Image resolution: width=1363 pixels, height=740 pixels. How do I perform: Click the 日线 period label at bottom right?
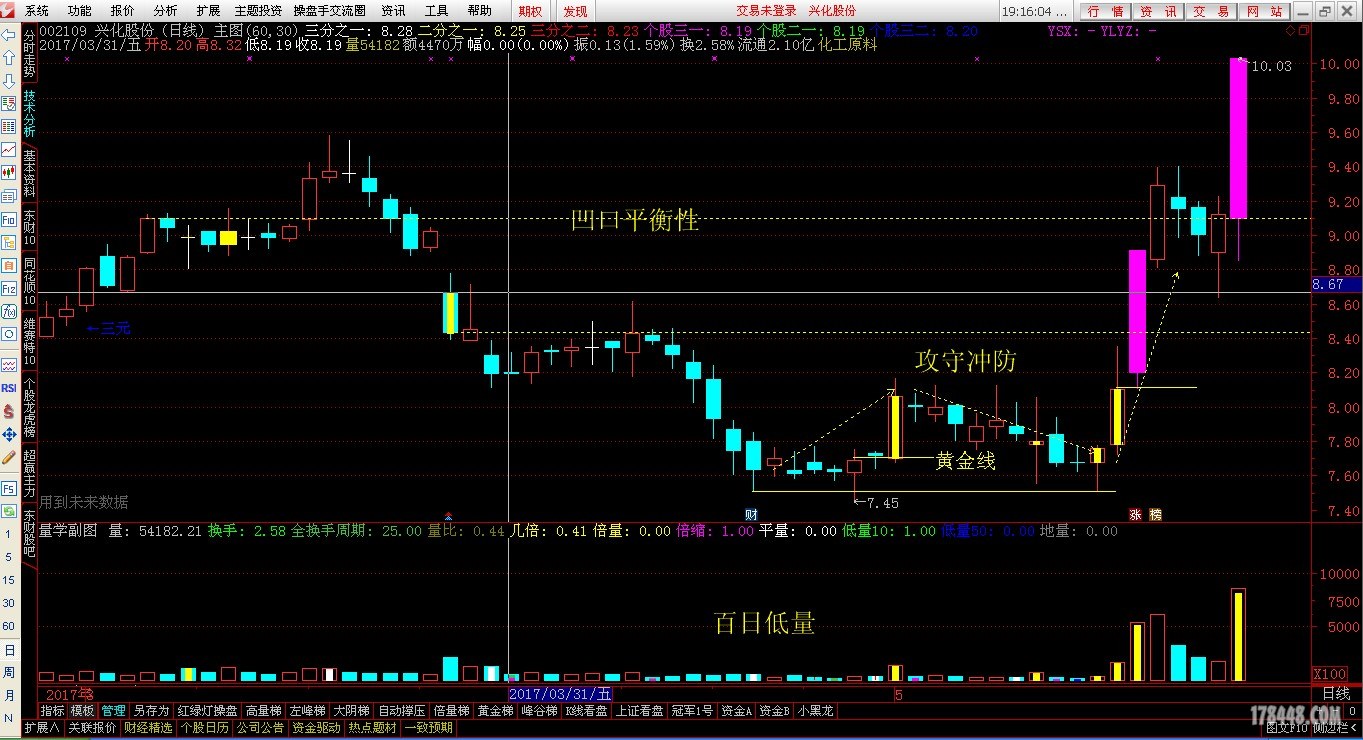coord(1335,693)
